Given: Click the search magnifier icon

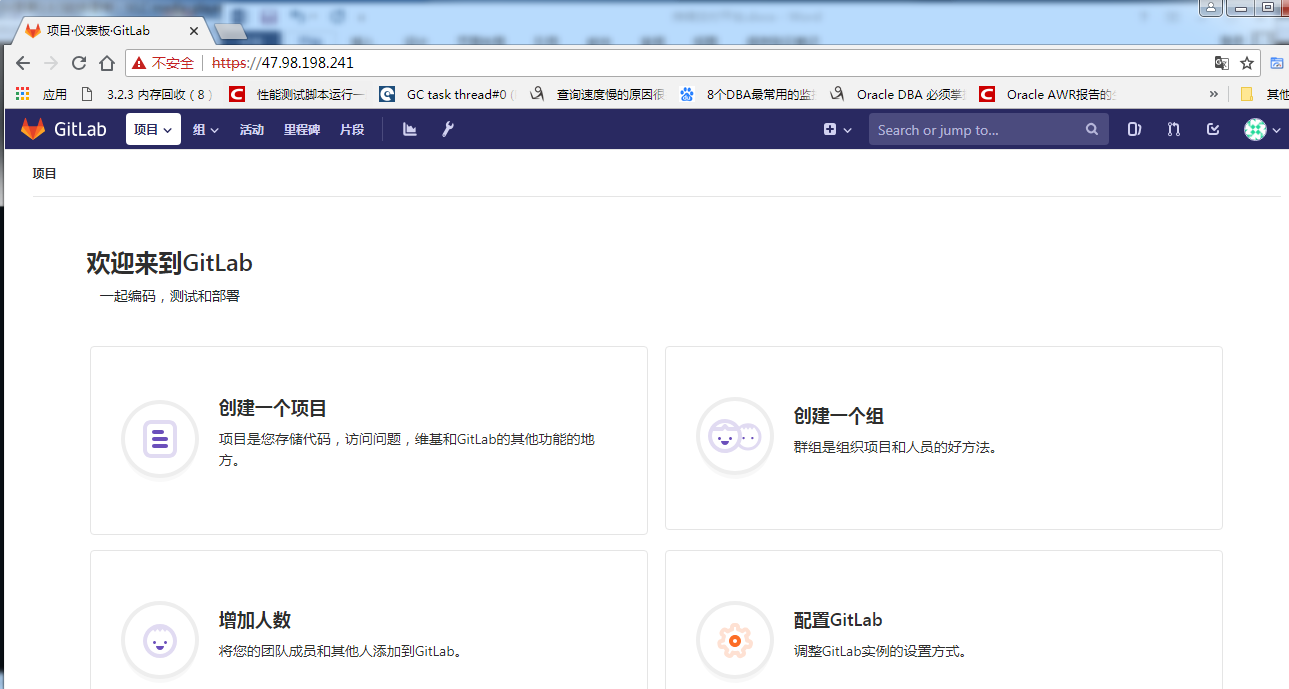Looking at the screenshot, I should [1092, 130].
